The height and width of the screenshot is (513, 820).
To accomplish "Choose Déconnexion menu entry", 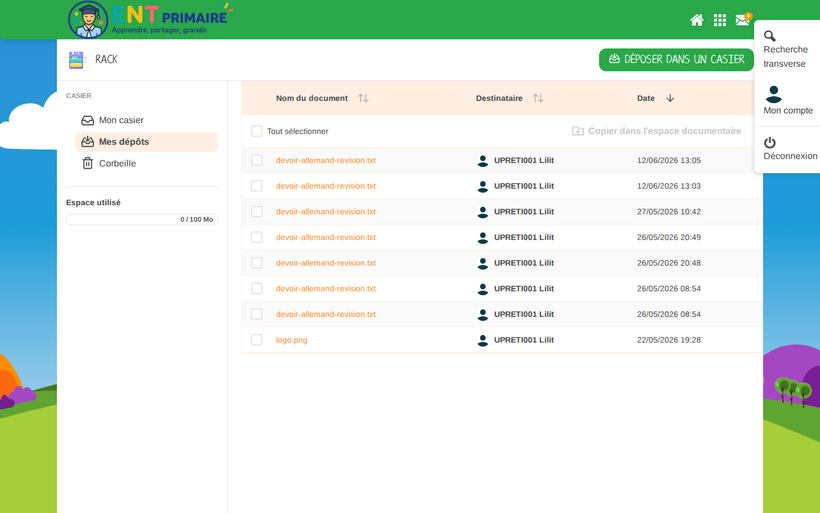I will click(790, 149).
